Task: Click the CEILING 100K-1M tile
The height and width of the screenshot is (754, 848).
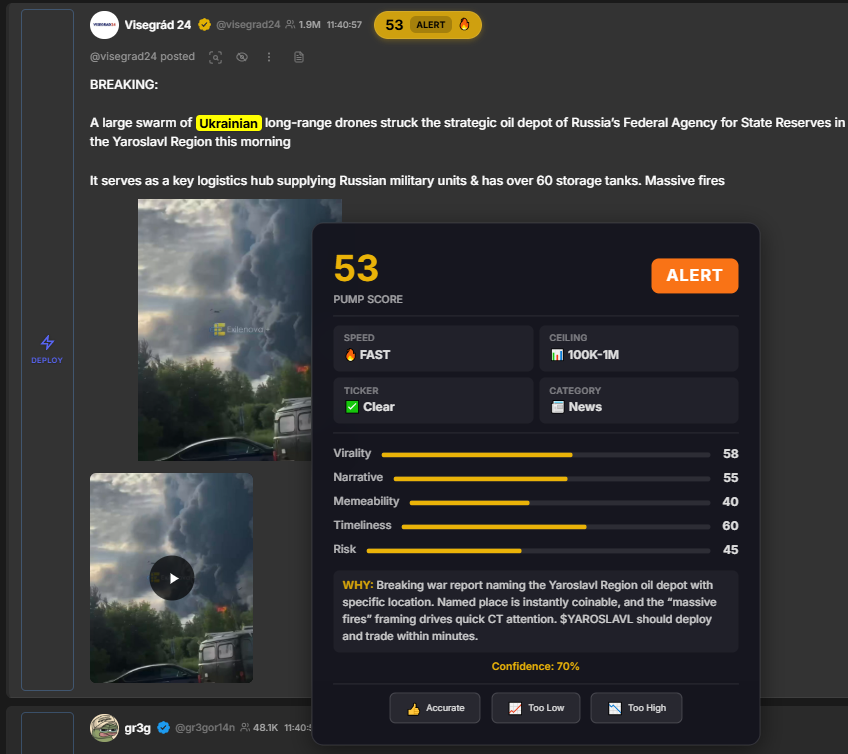Action: tap(639, 348)
